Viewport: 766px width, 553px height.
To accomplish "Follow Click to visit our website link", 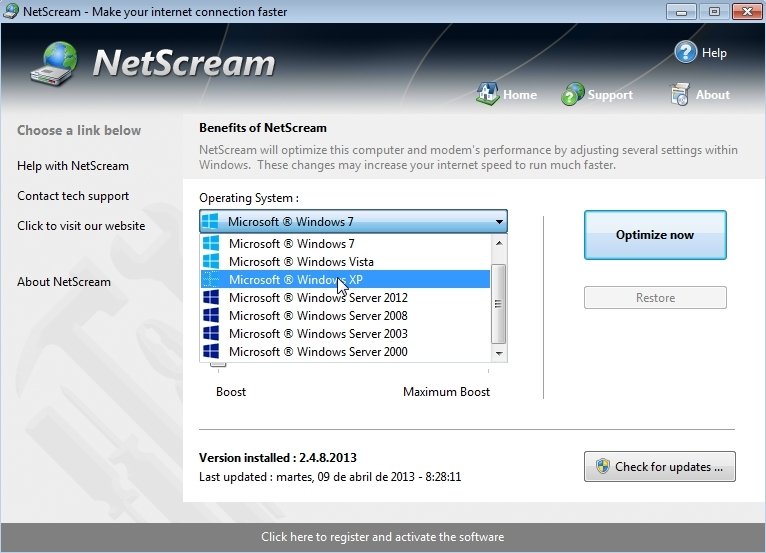I will (81, 226).
